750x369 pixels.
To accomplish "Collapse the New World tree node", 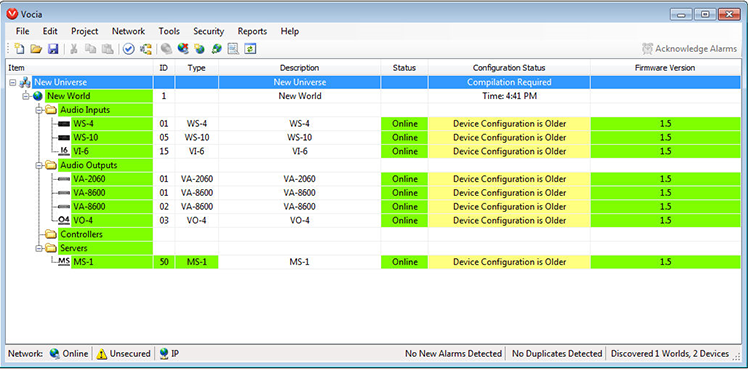I will point(25,96).
